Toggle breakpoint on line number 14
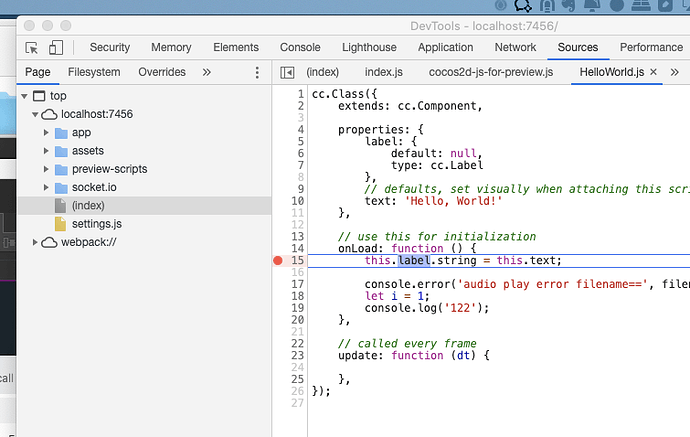This screenshot has width=690, height=437. point(297,249)
